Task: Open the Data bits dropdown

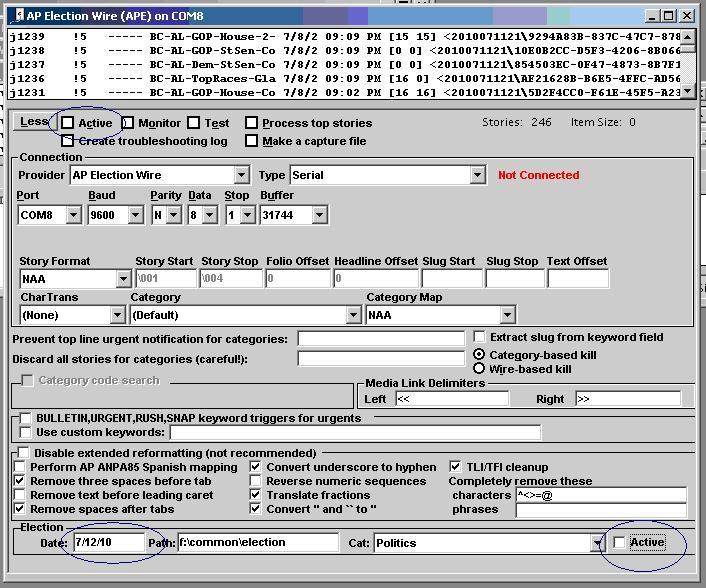Action: [x=209, y=215]
